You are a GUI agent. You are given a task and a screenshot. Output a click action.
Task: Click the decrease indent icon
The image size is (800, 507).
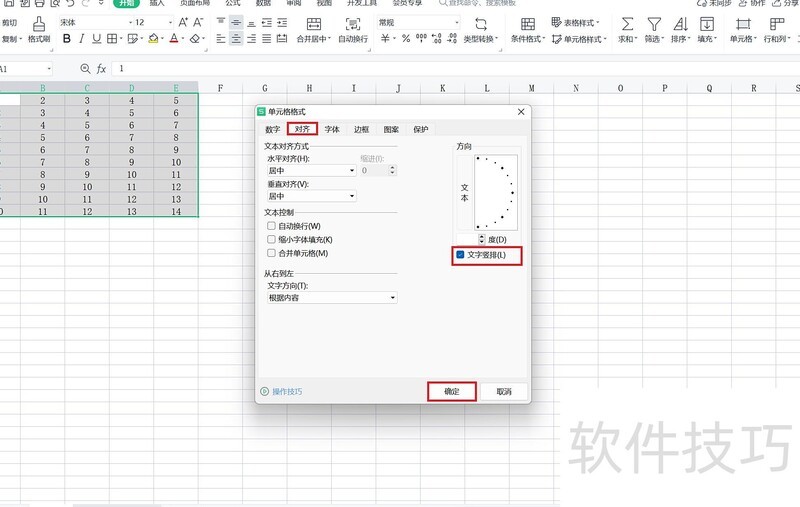(x=266, y=22)
